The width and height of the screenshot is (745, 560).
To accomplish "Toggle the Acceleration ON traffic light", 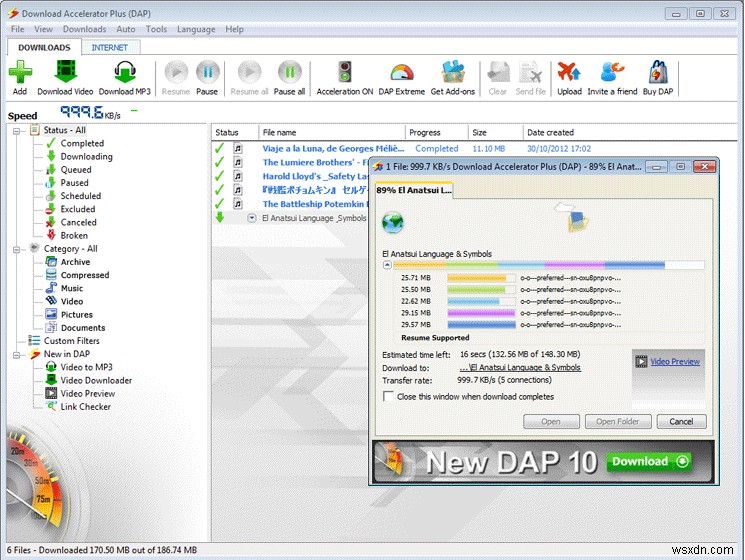I will (x=345, y=73).
